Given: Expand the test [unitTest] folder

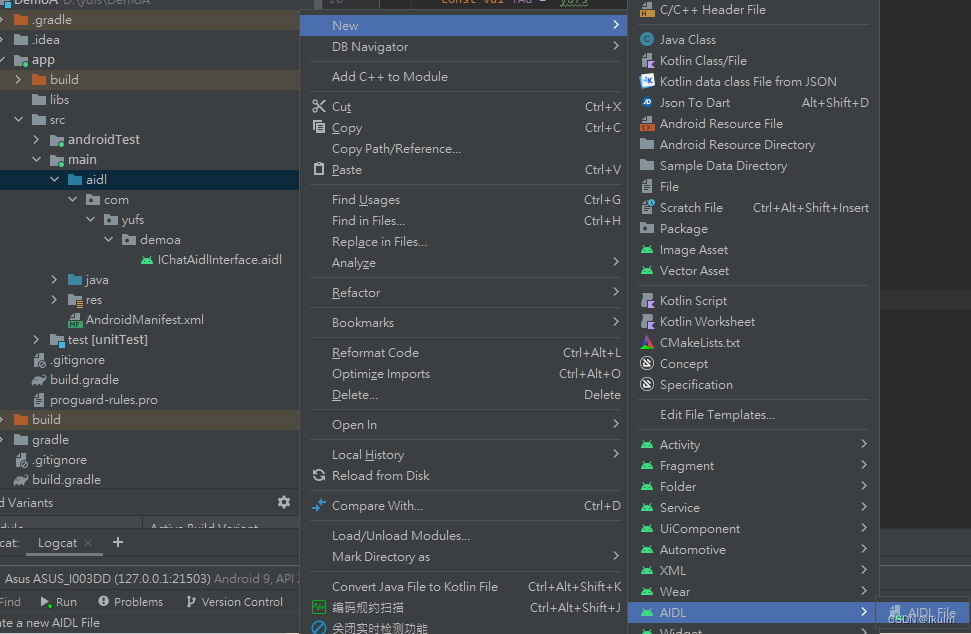Looking at the screenshot, I should click(37, 339).
